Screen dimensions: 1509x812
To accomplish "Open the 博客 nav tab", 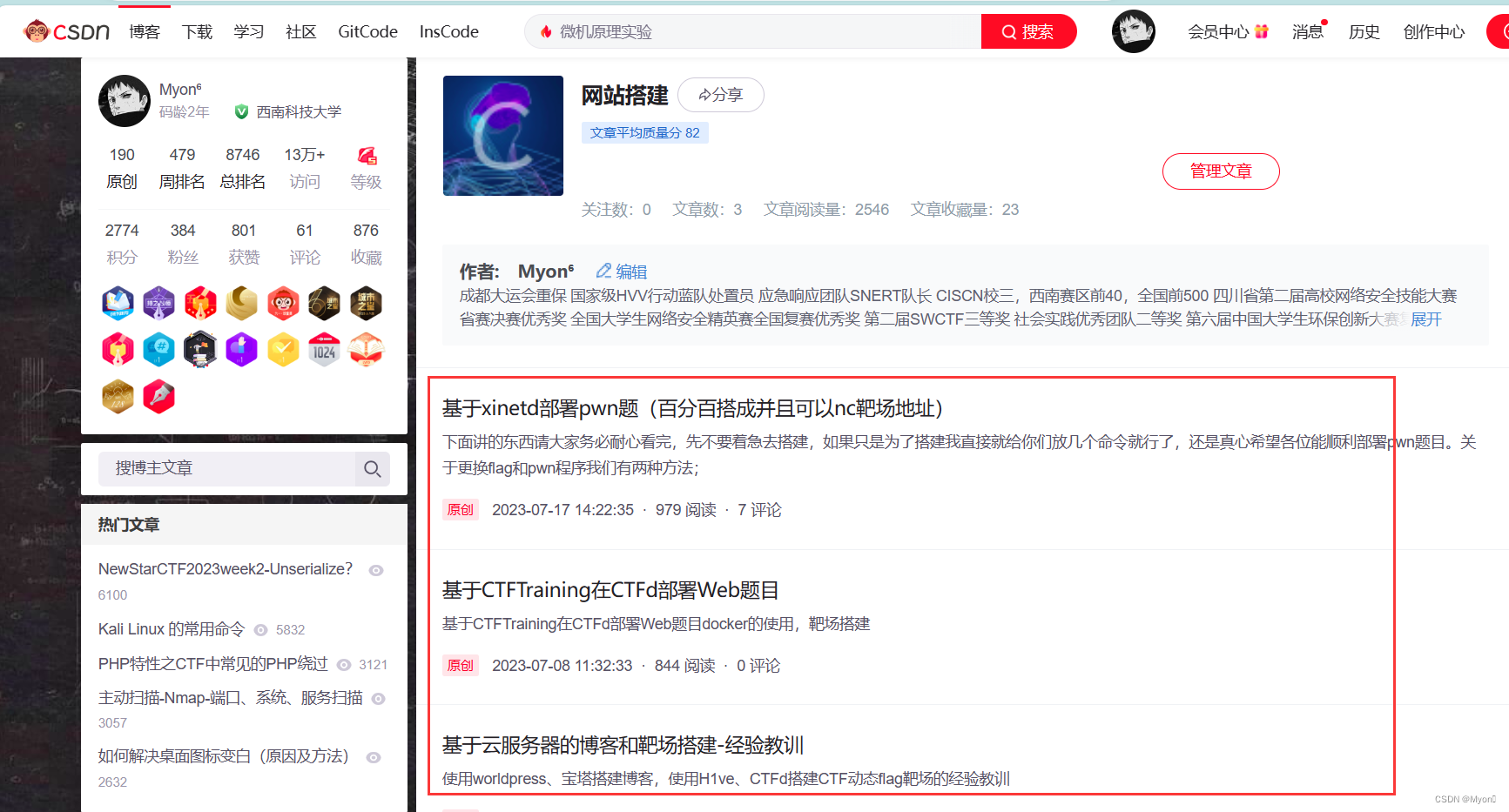I will (x=145, y=32).
